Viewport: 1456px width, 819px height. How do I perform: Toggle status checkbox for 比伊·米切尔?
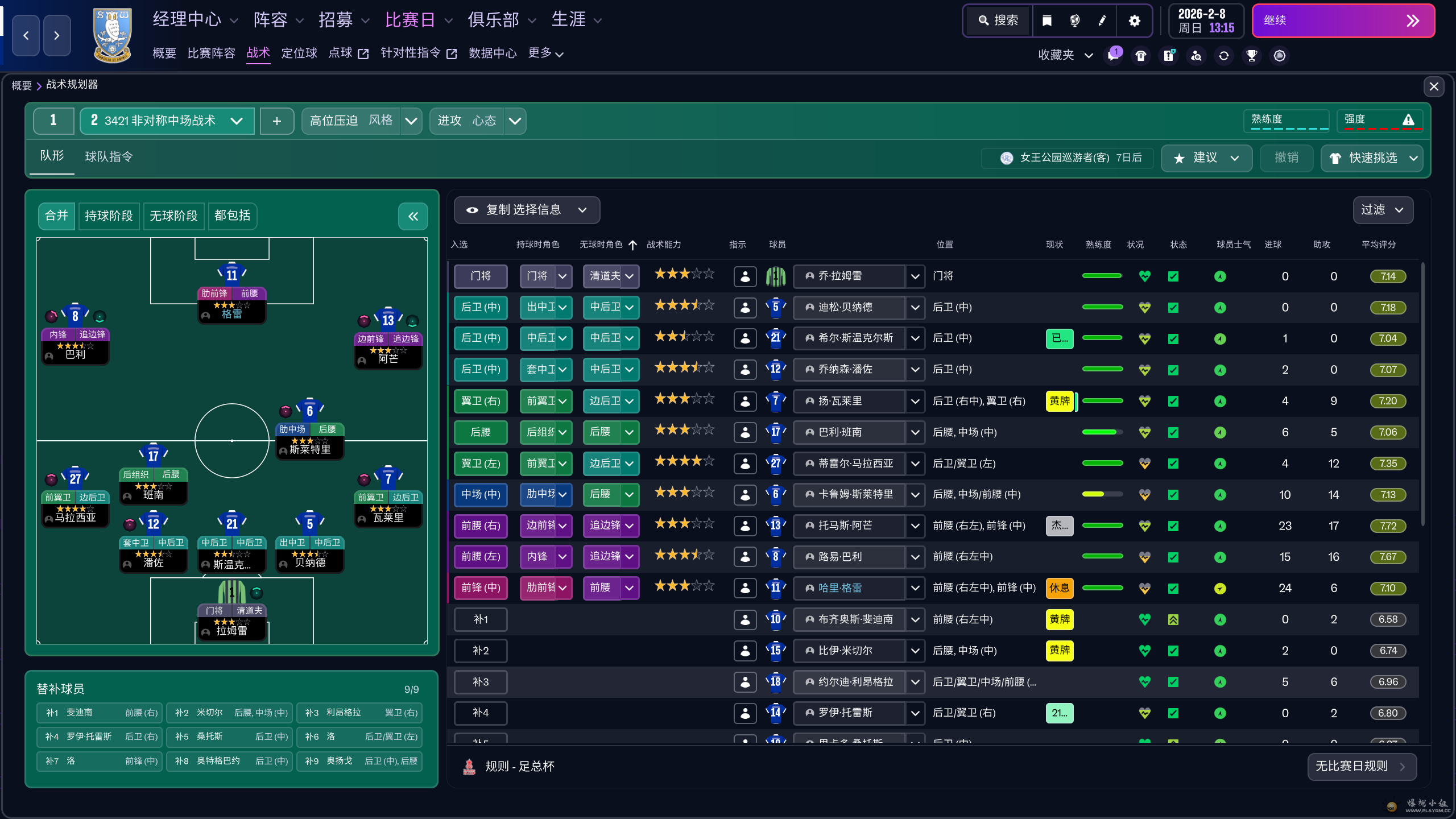coord(1173,651)
